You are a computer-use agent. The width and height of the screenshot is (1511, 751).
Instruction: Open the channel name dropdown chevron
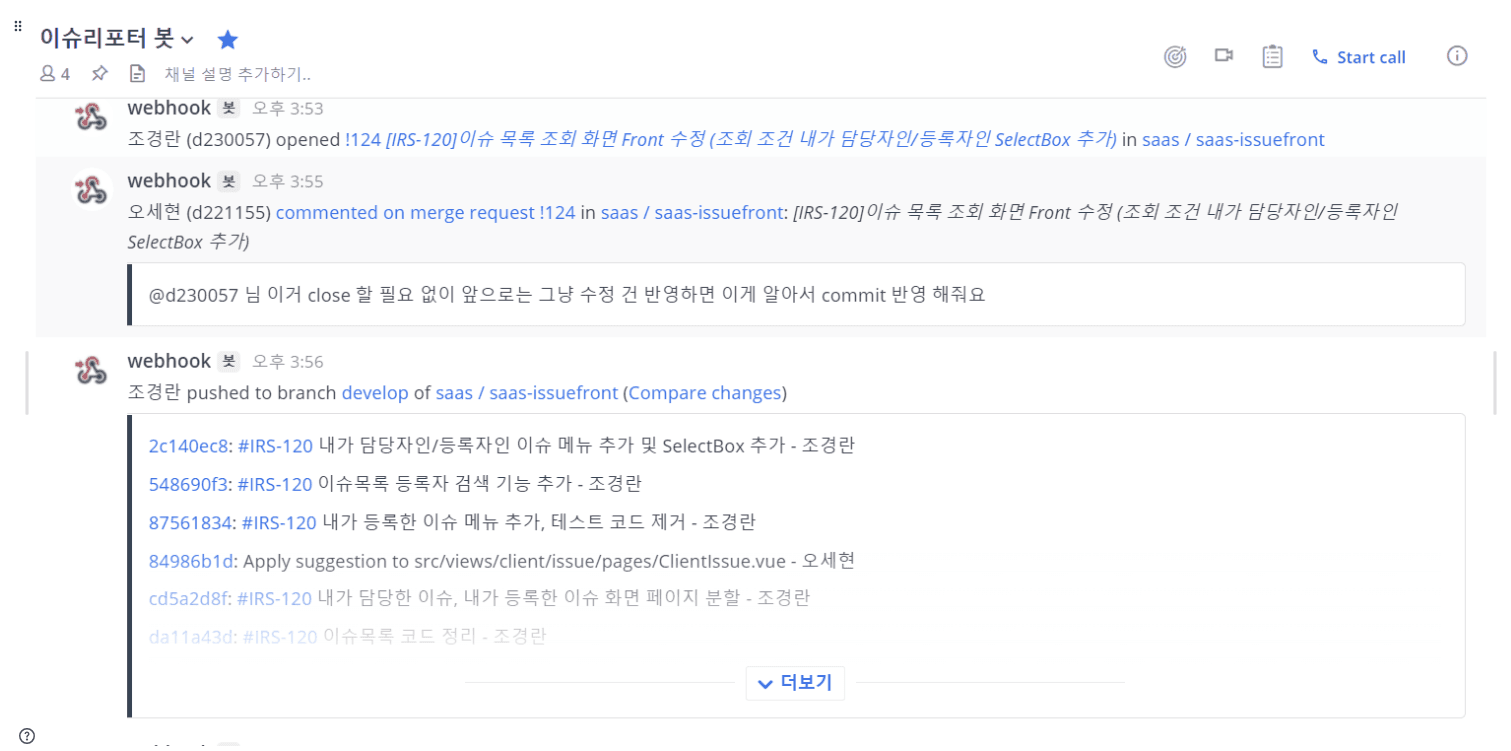[x=187, y=40]
